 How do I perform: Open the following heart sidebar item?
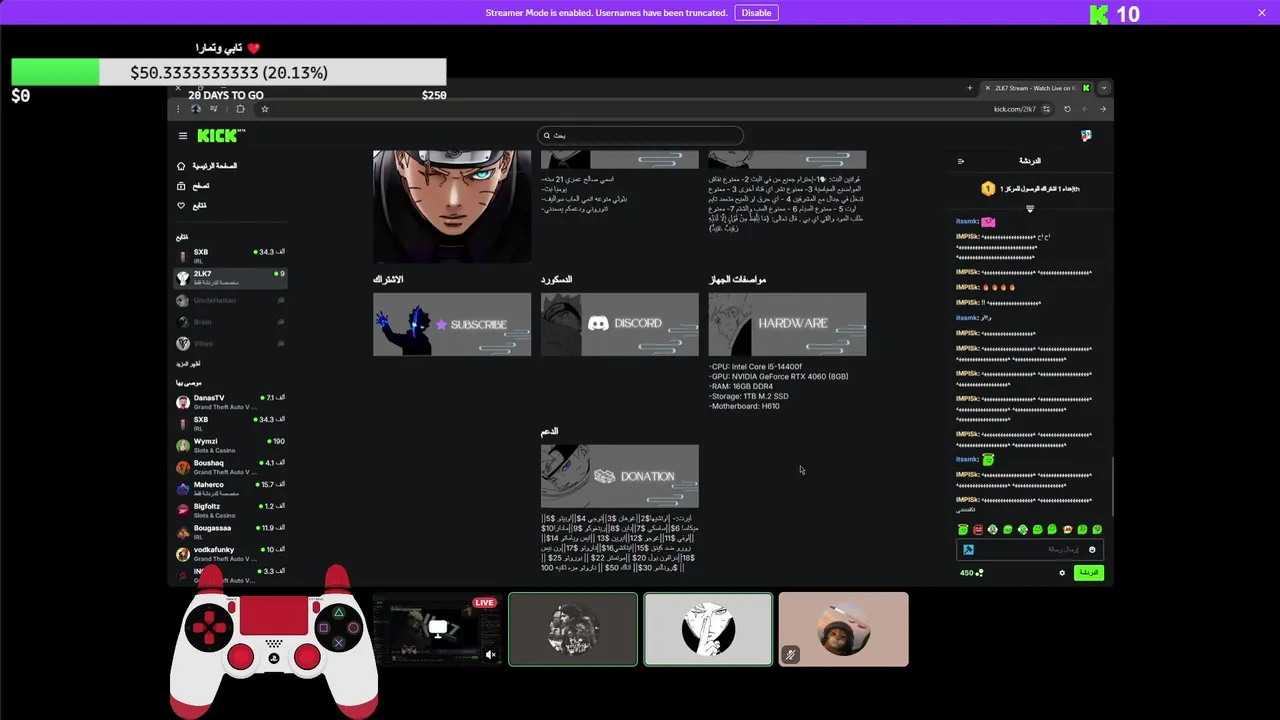click(x=192, y=206)
